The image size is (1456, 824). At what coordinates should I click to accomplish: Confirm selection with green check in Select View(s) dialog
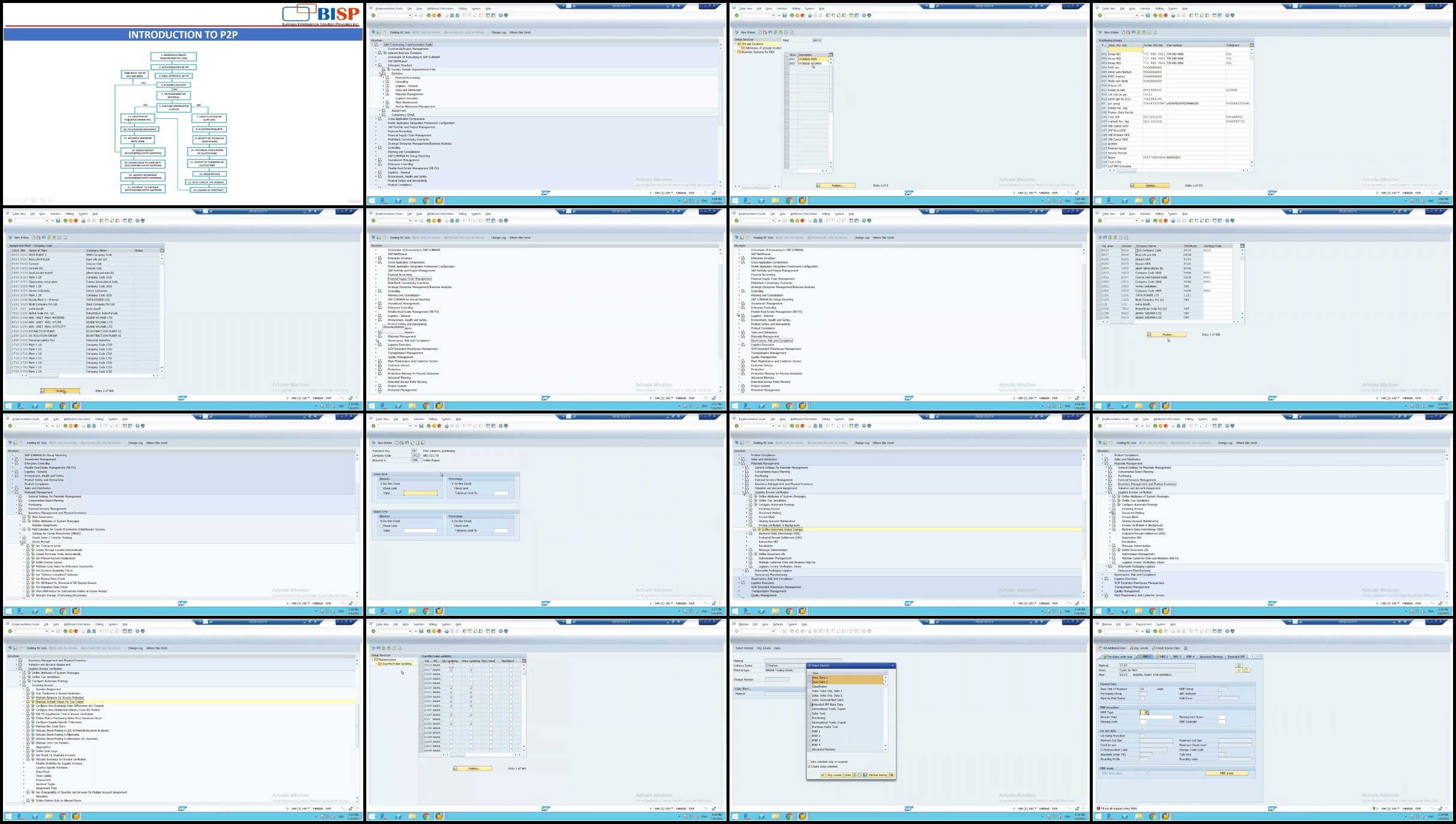tap(823, 775)
